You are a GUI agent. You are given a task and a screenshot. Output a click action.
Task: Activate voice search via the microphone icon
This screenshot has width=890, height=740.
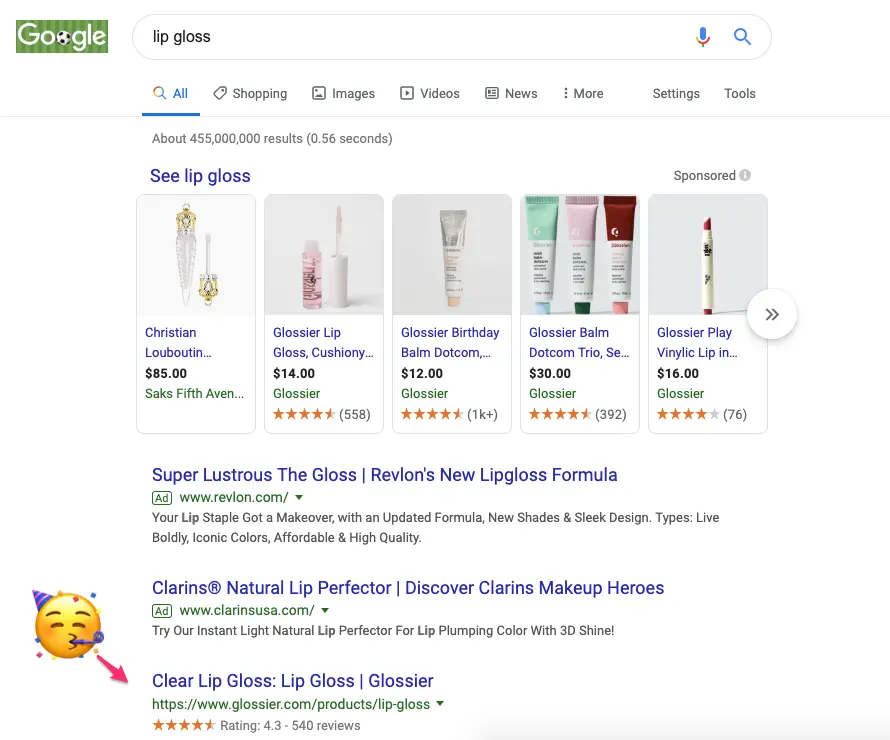703,36
